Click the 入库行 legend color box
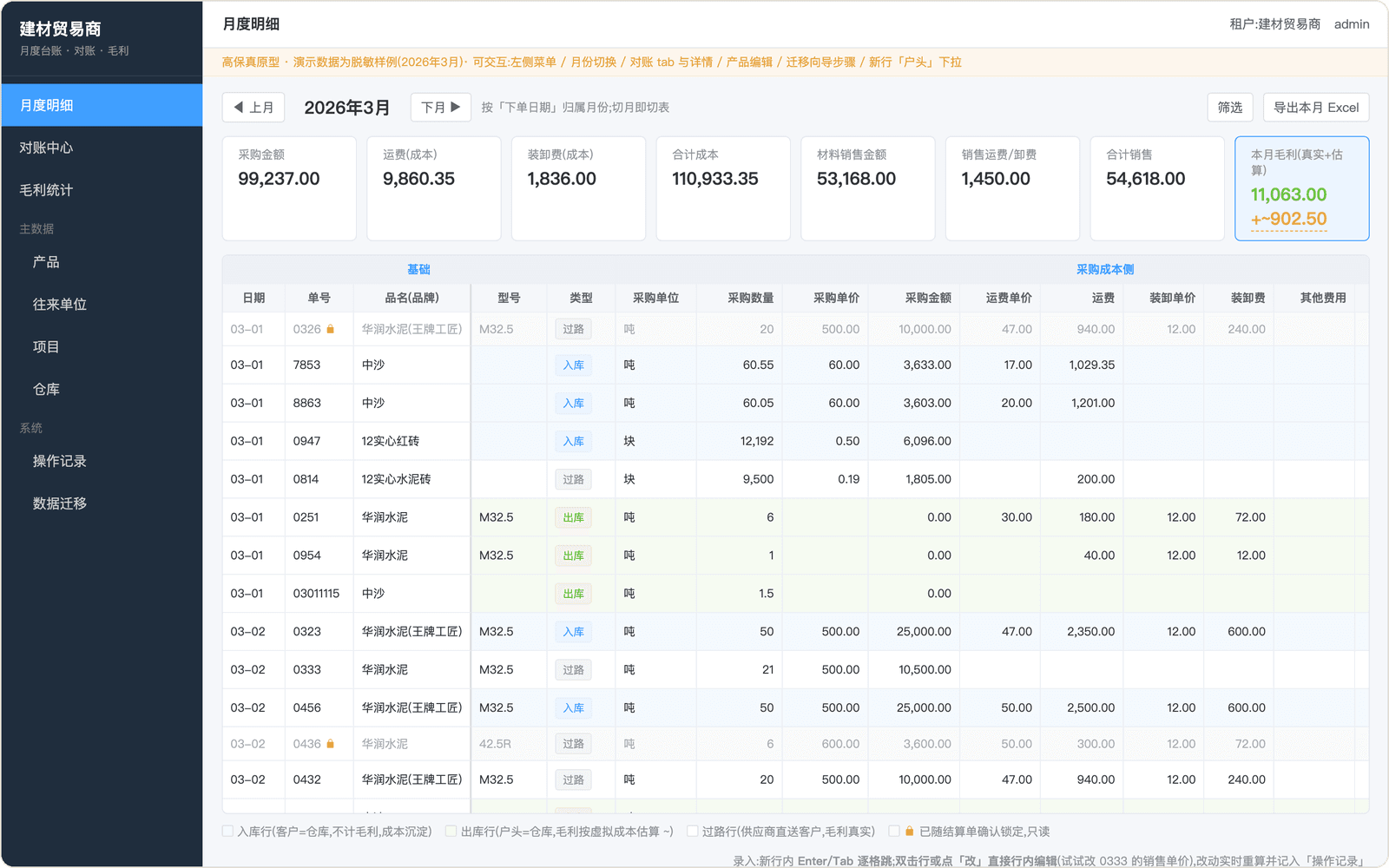This screenshot has height=868, width=1389. pyautogui.click(x=227, y=832)
